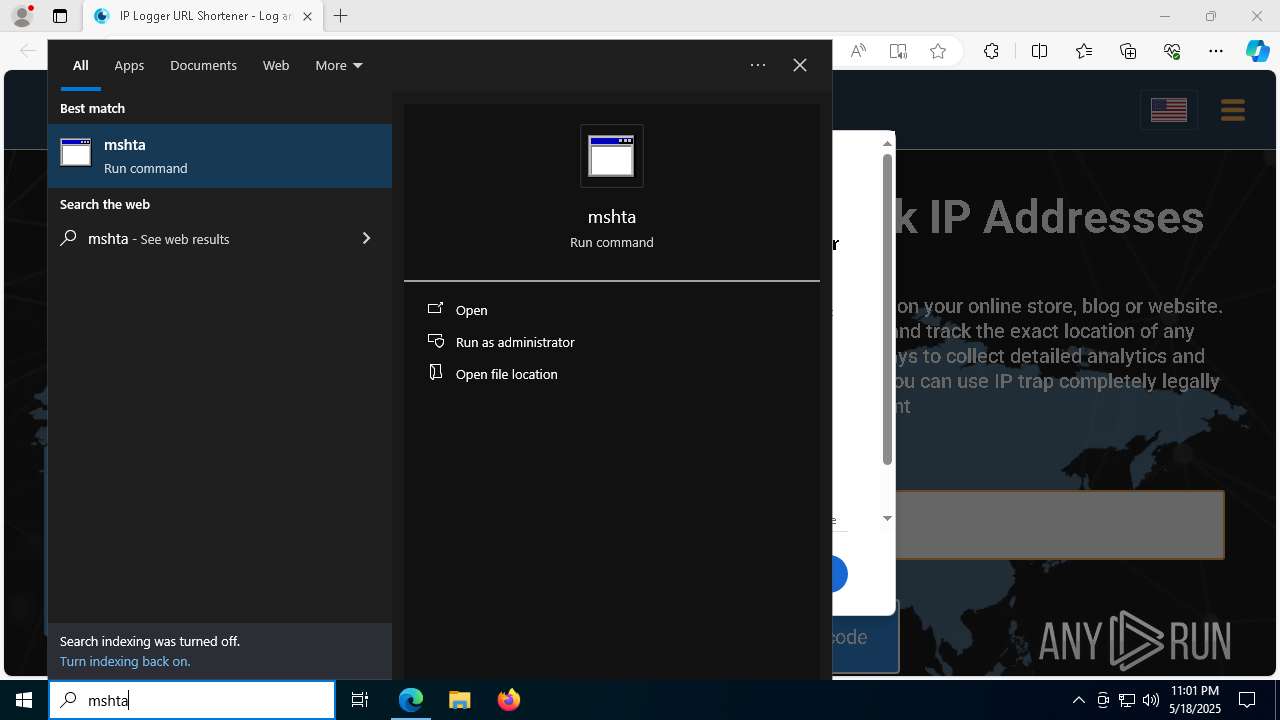
Task: Click the taskbar search input box
Action: pos(192,700)
